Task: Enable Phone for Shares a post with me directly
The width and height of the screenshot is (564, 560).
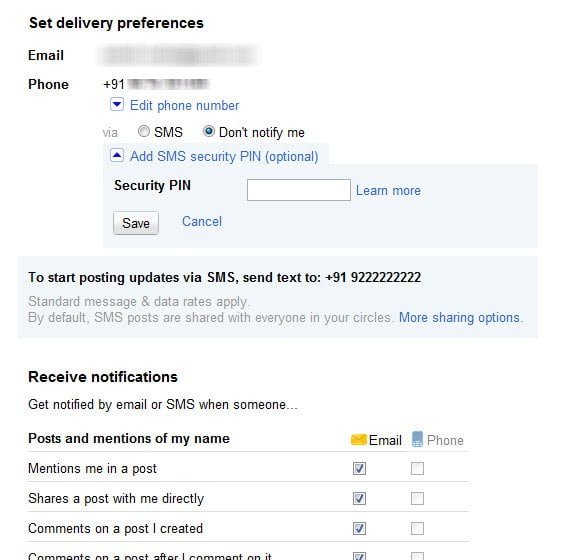Action: pyautogui.click(x=417, y=498)
